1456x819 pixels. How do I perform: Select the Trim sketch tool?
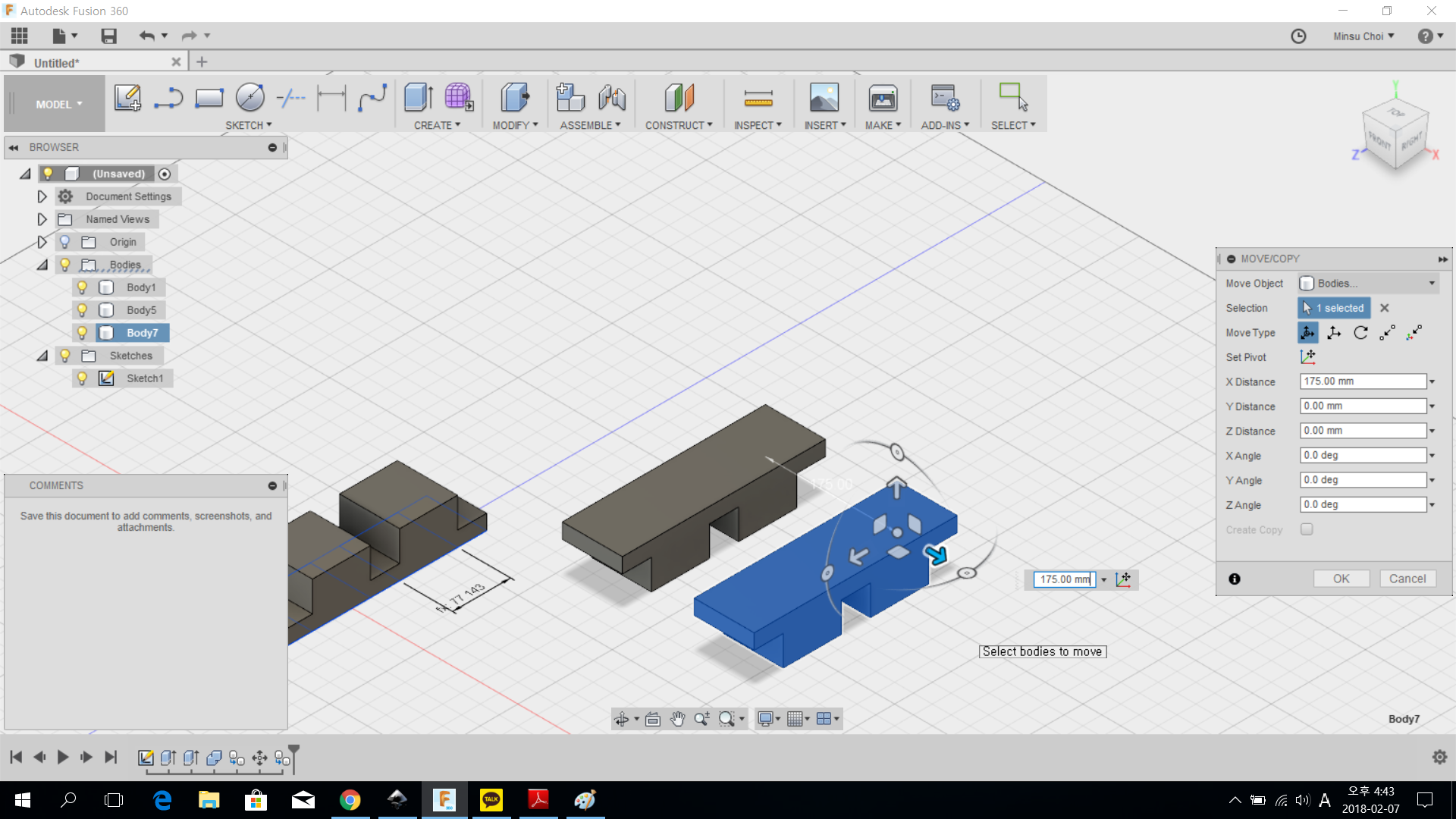[x=291, y=98]
